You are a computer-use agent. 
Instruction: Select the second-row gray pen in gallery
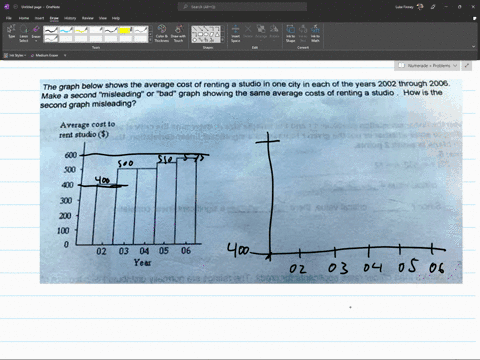(51, 39)
